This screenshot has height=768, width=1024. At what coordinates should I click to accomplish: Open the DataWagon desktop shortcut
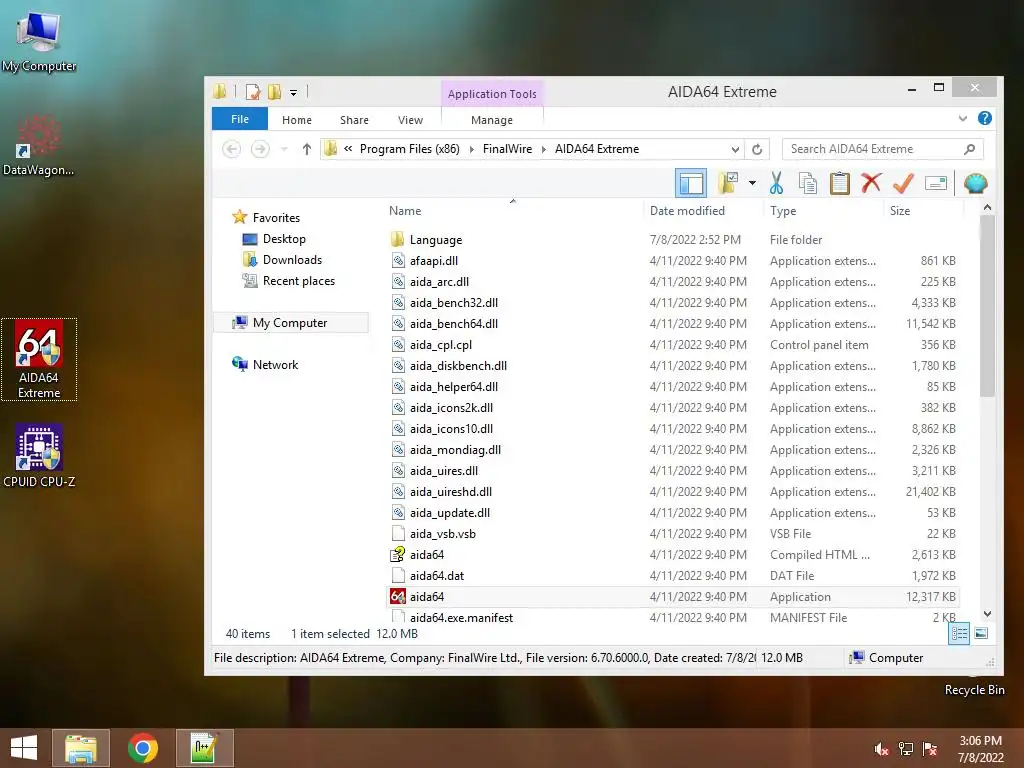coord(39,145)
